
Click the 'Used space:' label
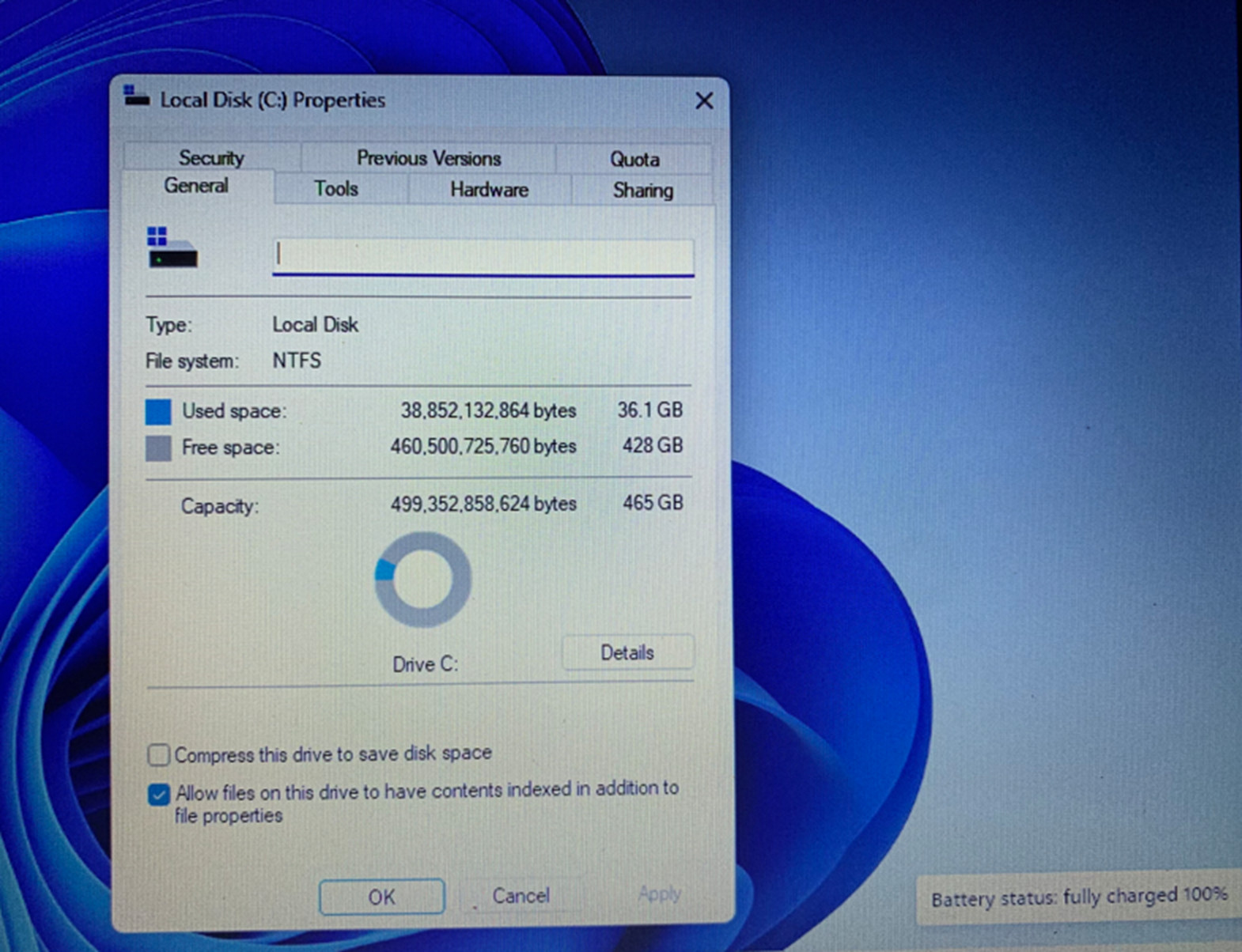(x=235, y=411)
